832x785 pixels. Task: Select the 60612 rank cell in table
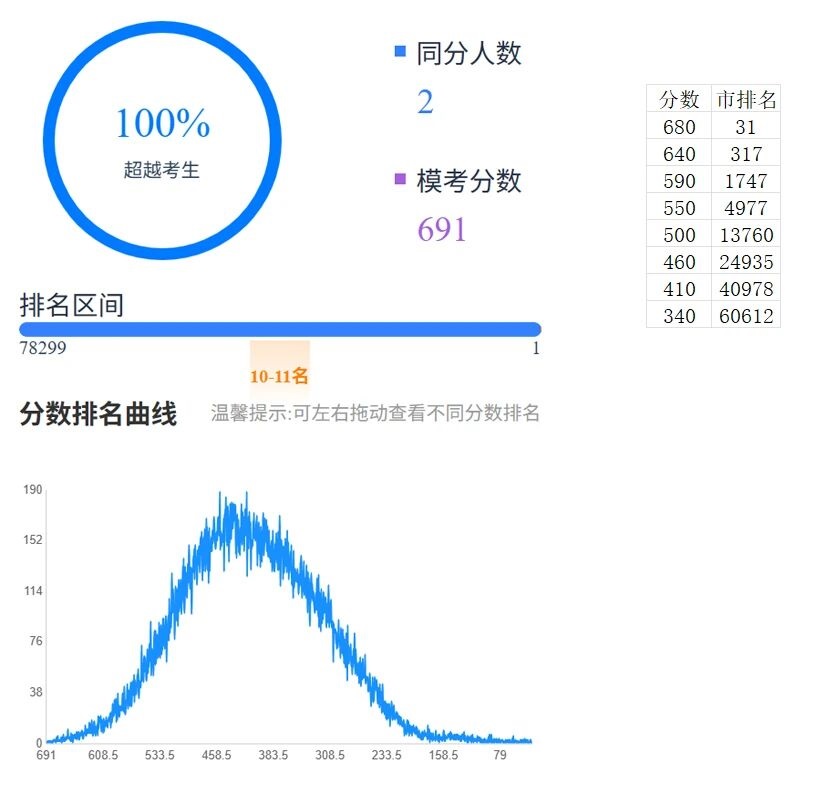coord(746,316)
